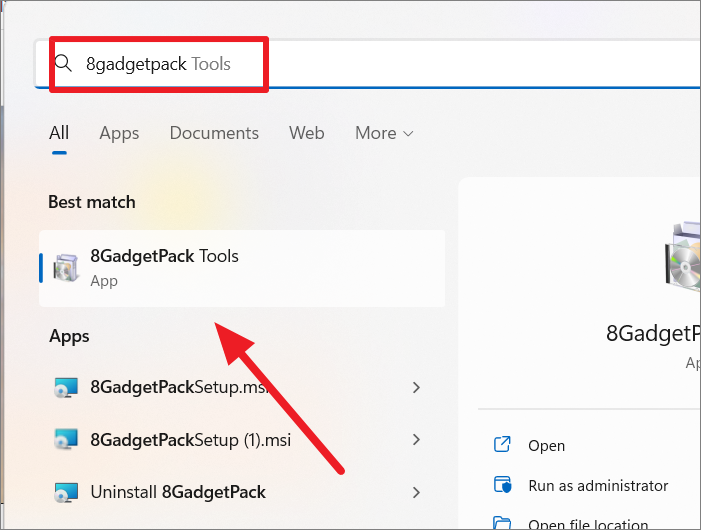
Task: Expand the More filters dropdown
Action: point(384,133)
